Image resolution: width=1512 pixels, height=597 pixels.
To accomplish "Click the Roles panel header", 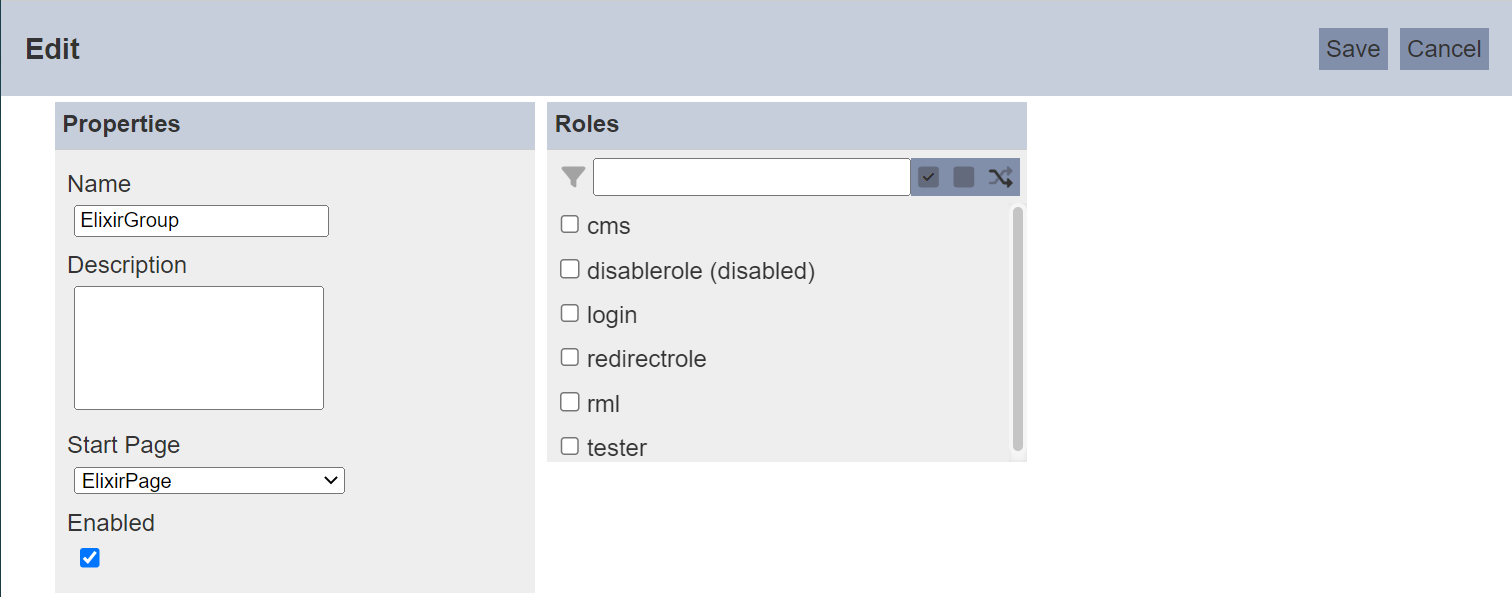I will click(x=787, y=125).
